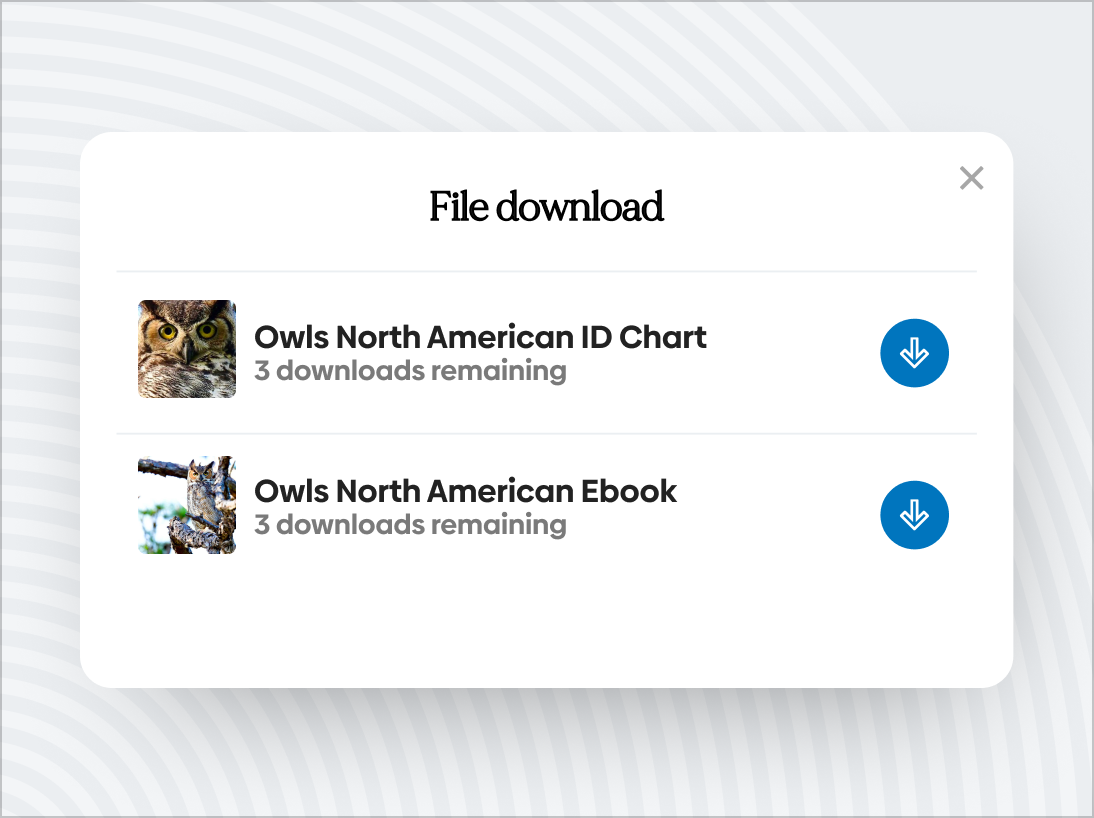The image size is (1094, 818).
Task: Select the "Owls North American ID Chart" title
Action: point(480,337)
